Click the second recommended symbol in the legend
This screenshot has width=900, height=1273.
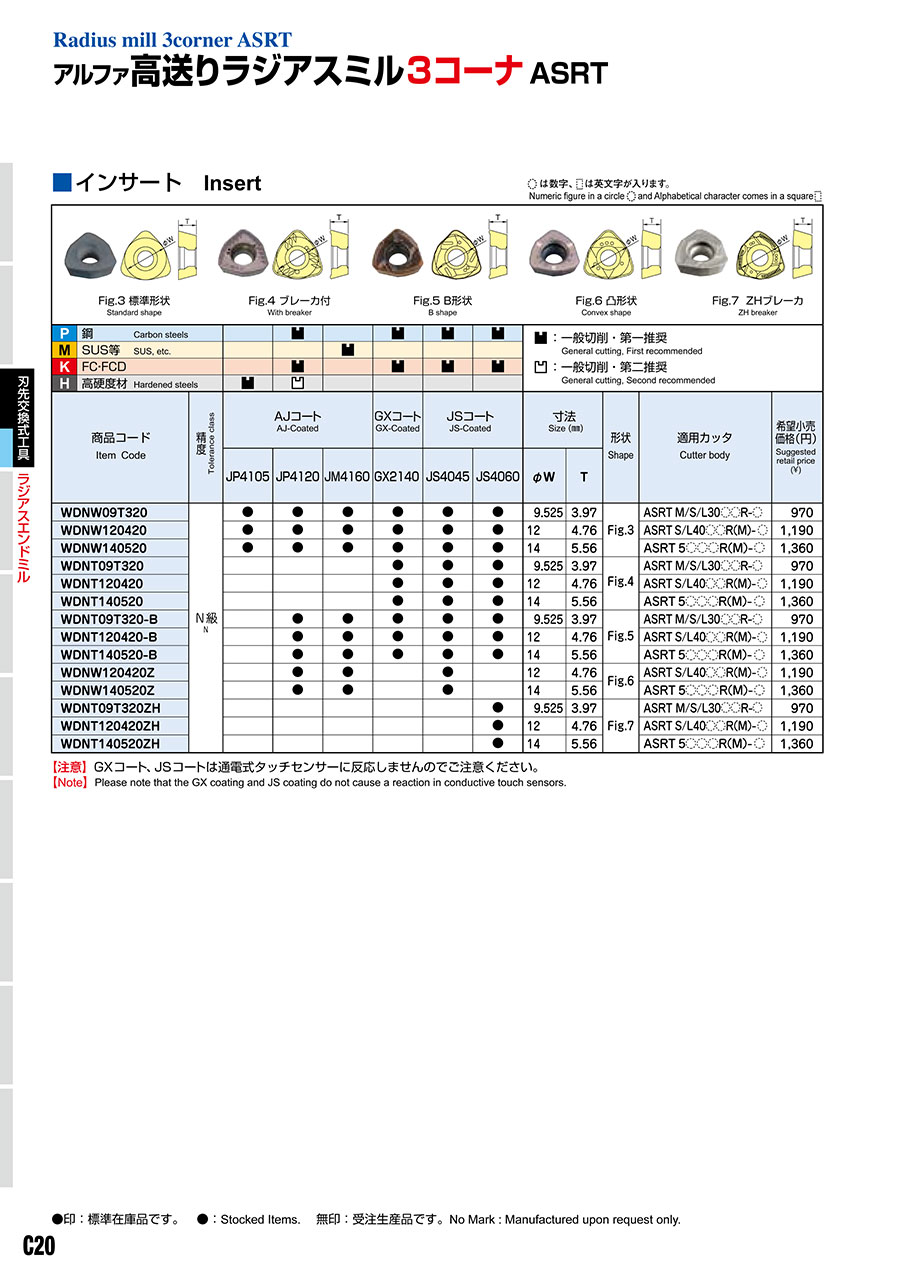(x=541, y=368)
